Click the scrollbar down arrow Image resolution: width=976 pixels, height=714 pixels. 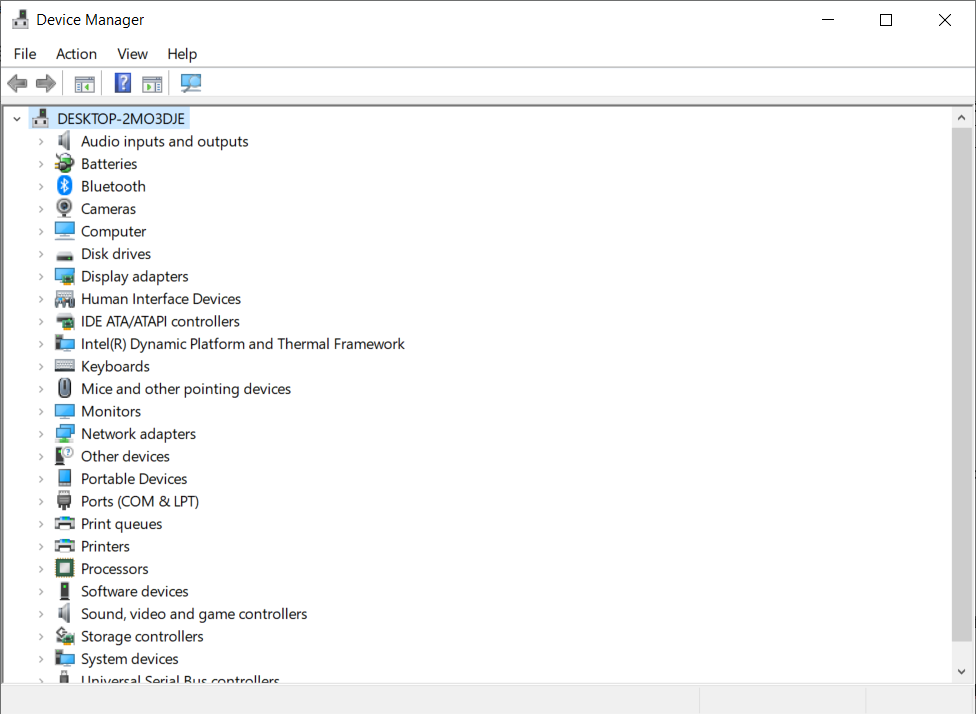(x=961, y=672)
